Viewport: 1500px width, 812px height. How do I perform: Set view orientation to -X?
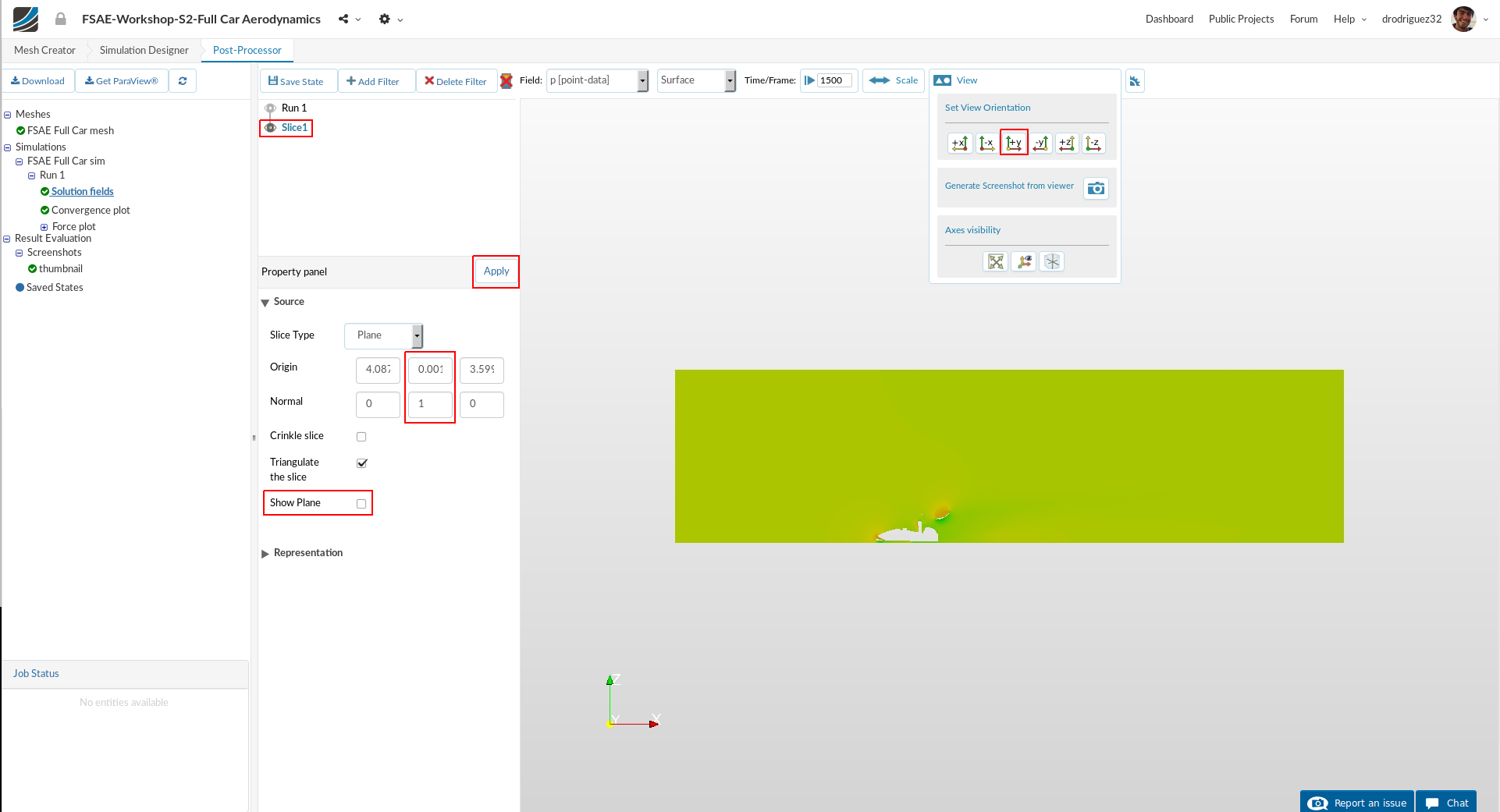pos(987,144)
